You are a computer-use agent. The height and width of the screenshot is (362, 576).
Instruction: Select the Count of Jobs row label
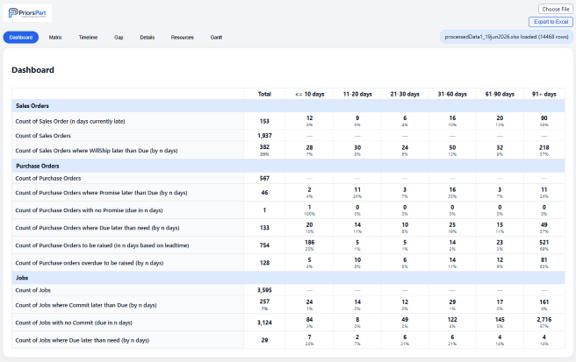[33, 290]
